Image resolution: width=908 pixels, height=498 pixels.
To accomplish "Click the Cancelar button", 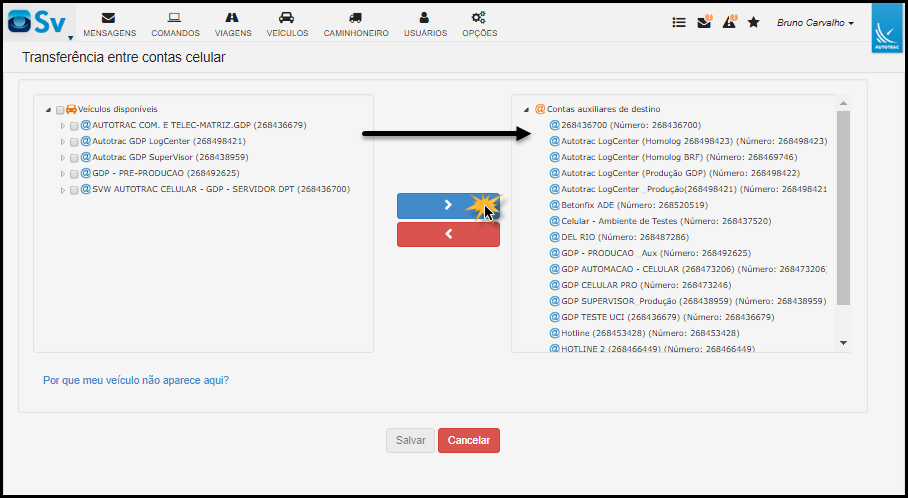I will coord(469,440).
